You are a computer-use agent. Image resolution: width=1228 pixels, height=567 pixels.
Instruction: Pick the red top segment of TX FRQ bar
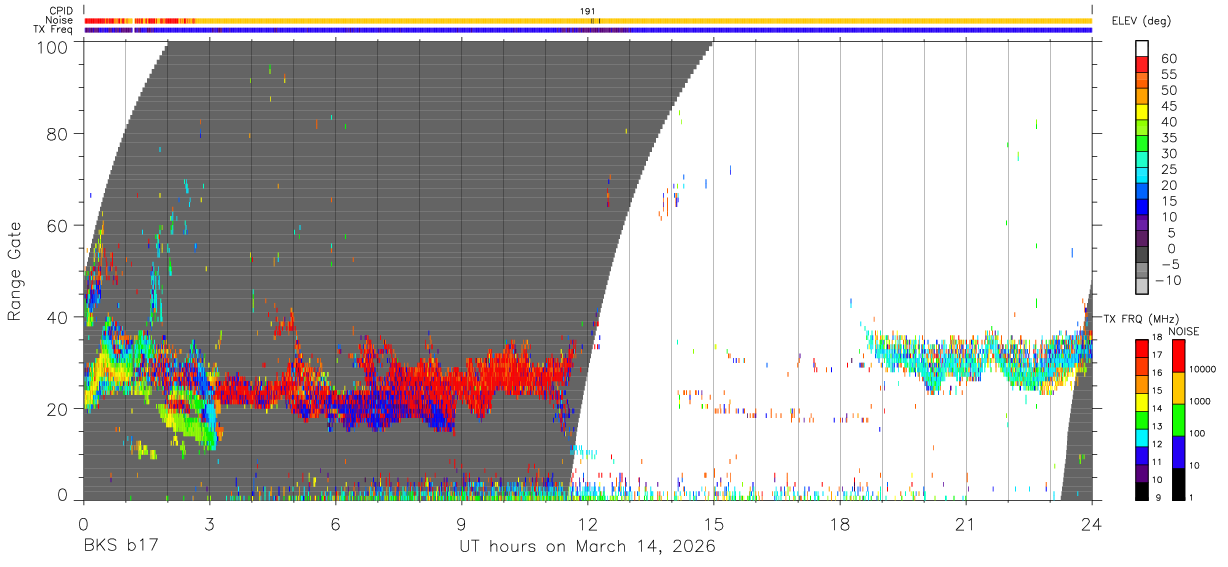pos(1143,349)
